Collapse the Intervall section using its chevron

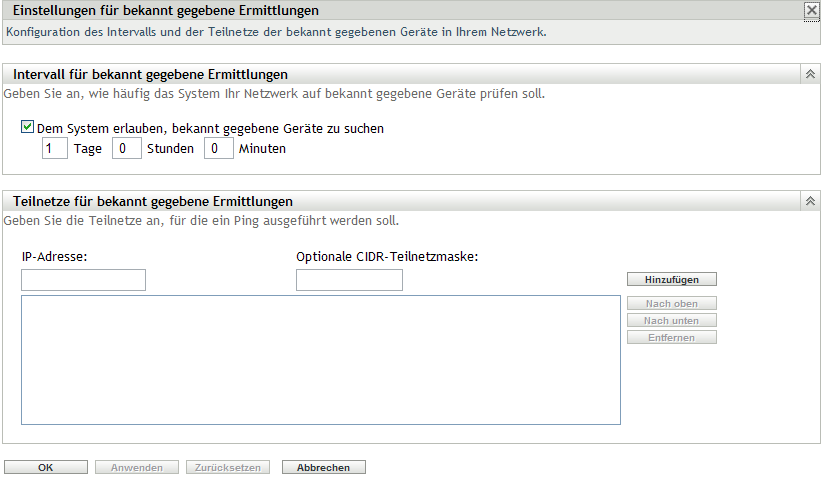tap(809, 74)
